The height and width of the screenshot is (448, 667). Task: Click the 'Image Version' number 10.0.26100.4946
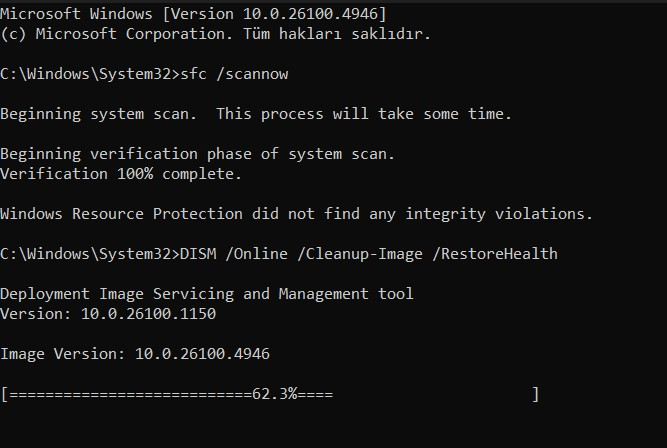click(x=202, y=354)
